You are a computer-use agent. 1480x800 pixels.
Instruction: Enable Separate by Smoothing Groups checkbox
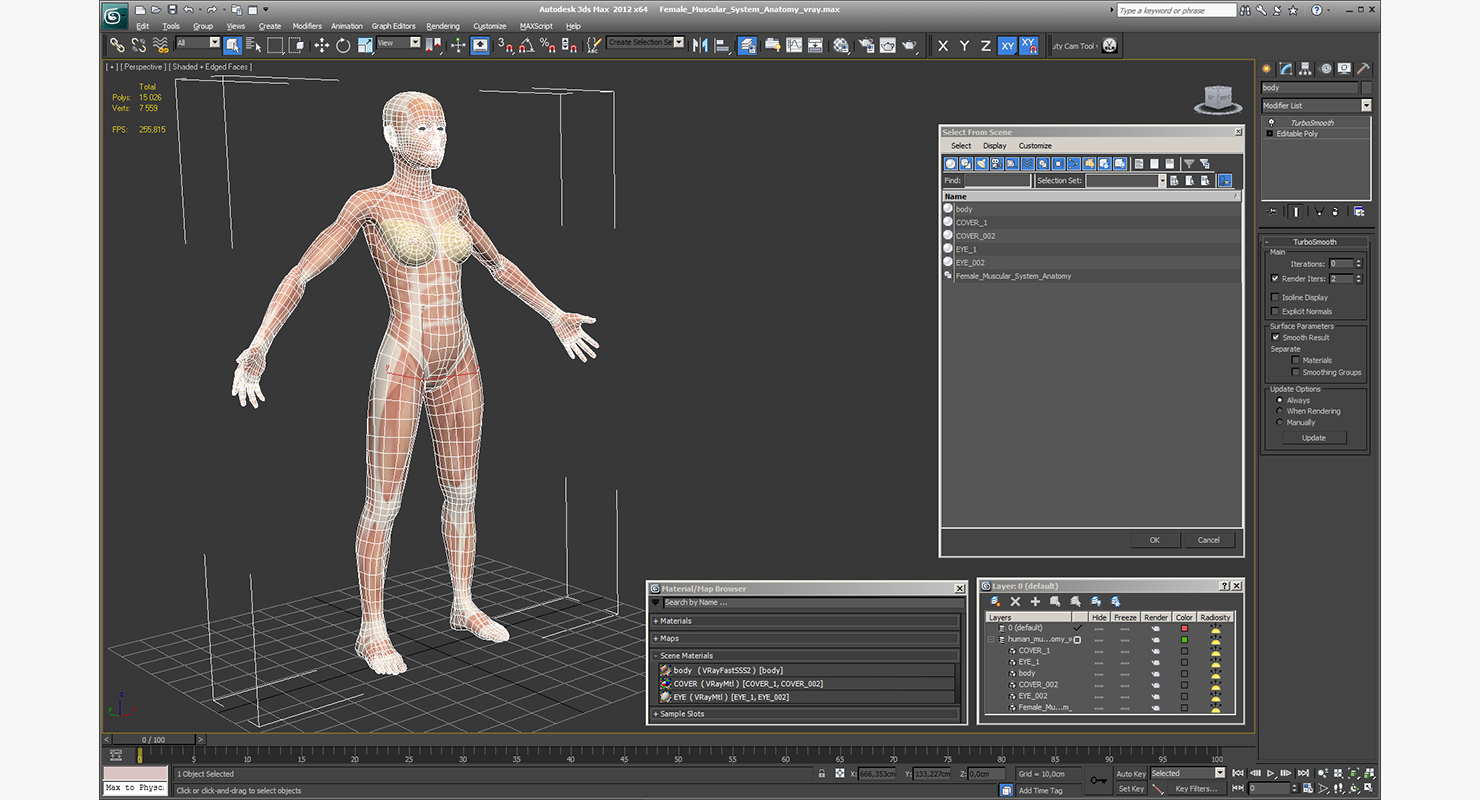[1296, 372]
